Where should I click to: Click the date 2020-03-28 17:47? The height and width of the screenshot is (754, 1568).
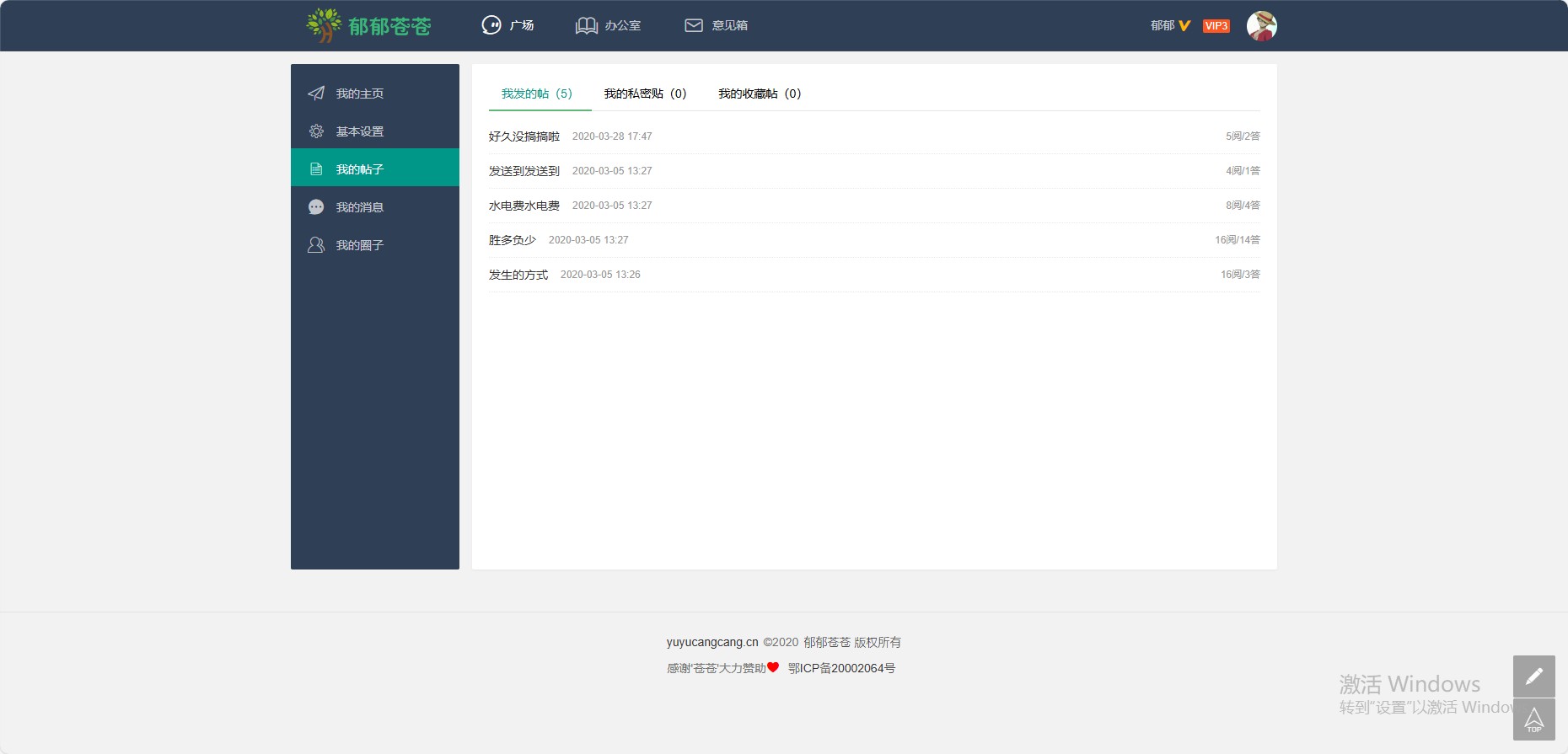pos(612,136)
